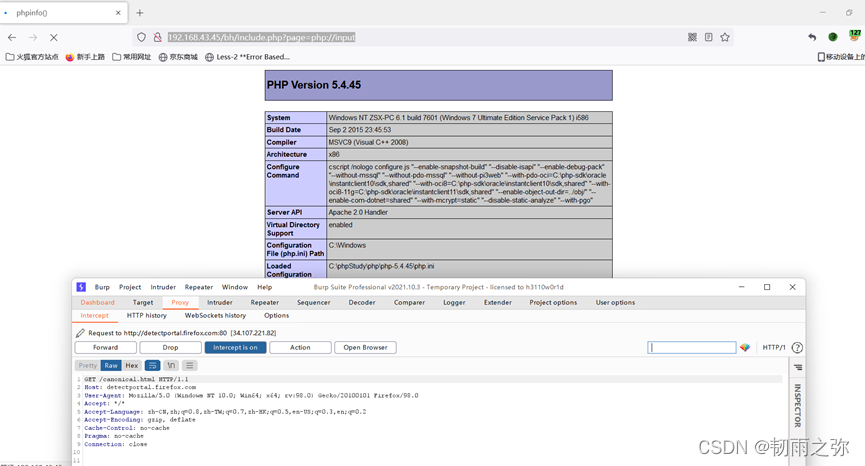Expand the Inspector panel layout icon
The width and height of the screenshot is (865, 466).
click(798, 367)
